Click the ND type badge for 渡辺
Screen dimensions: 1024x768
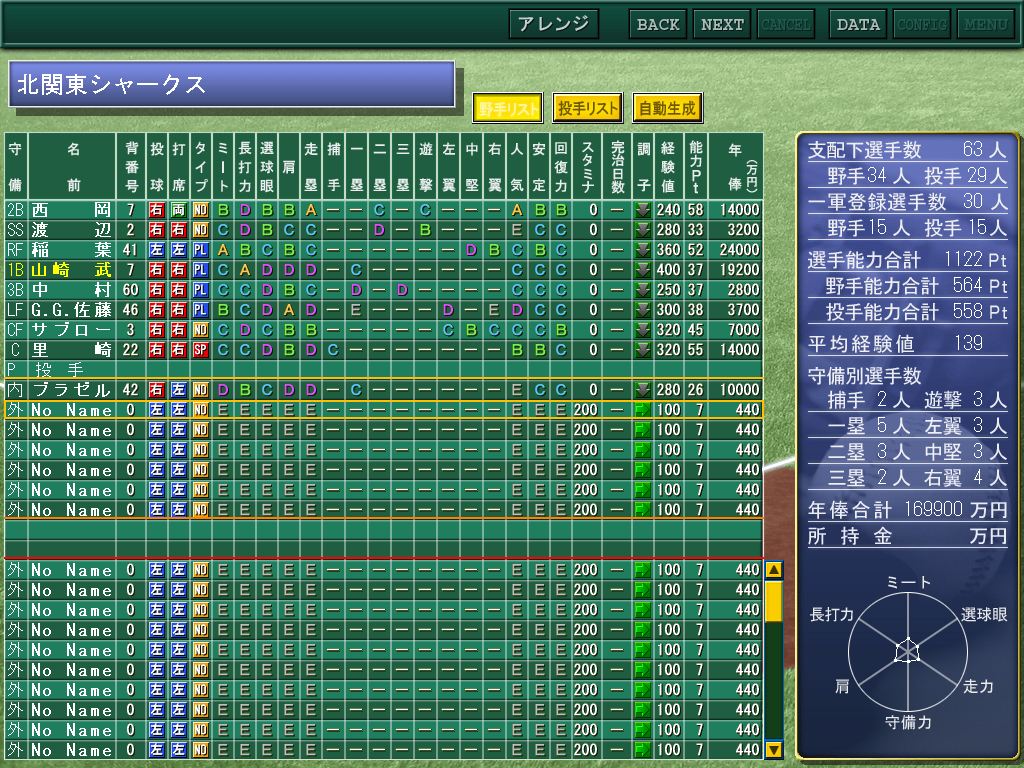[200, 230]
